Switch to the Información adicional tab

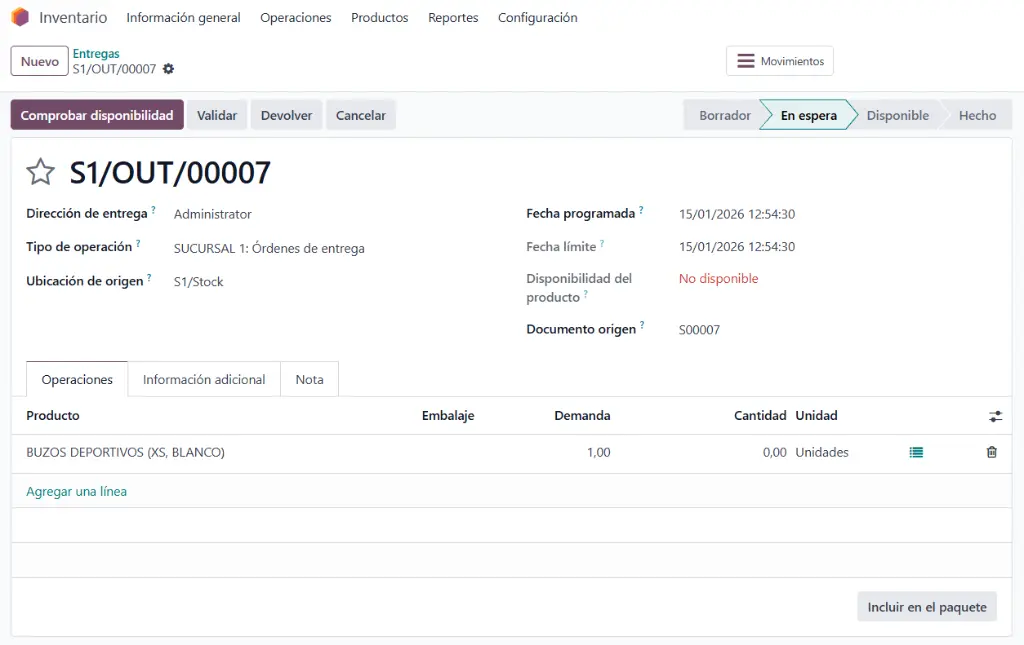click(x=204, y=379)
